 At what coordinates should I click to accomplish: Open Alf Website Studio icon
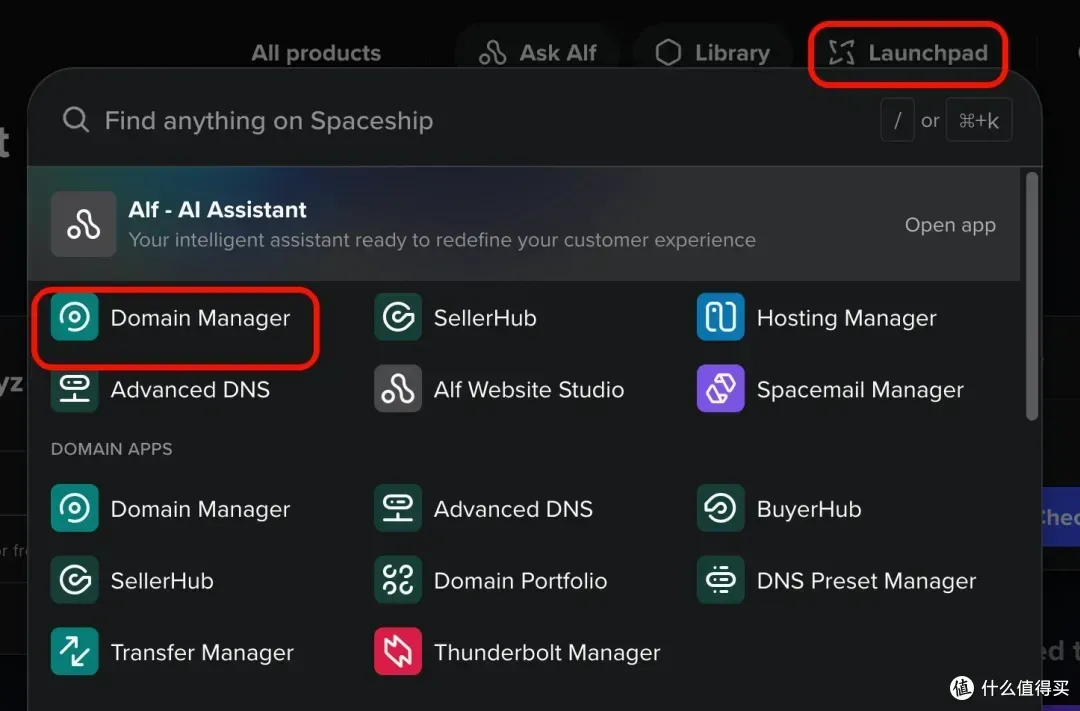pos(398,389)
